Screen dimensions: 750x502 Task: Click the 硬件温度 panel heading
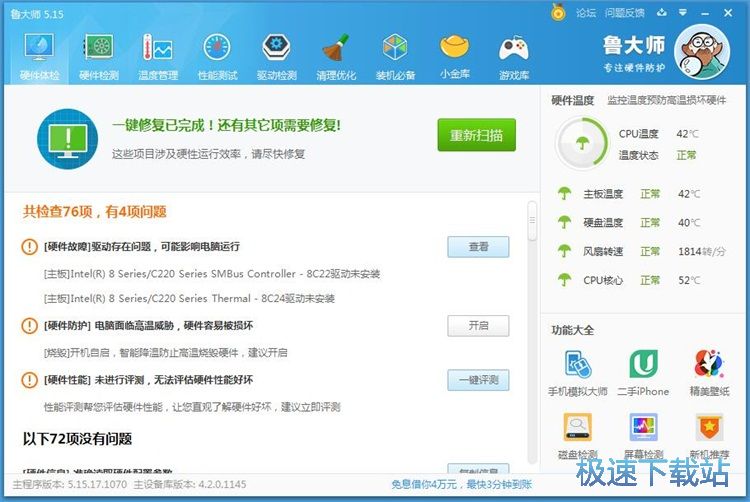point(572,100)
